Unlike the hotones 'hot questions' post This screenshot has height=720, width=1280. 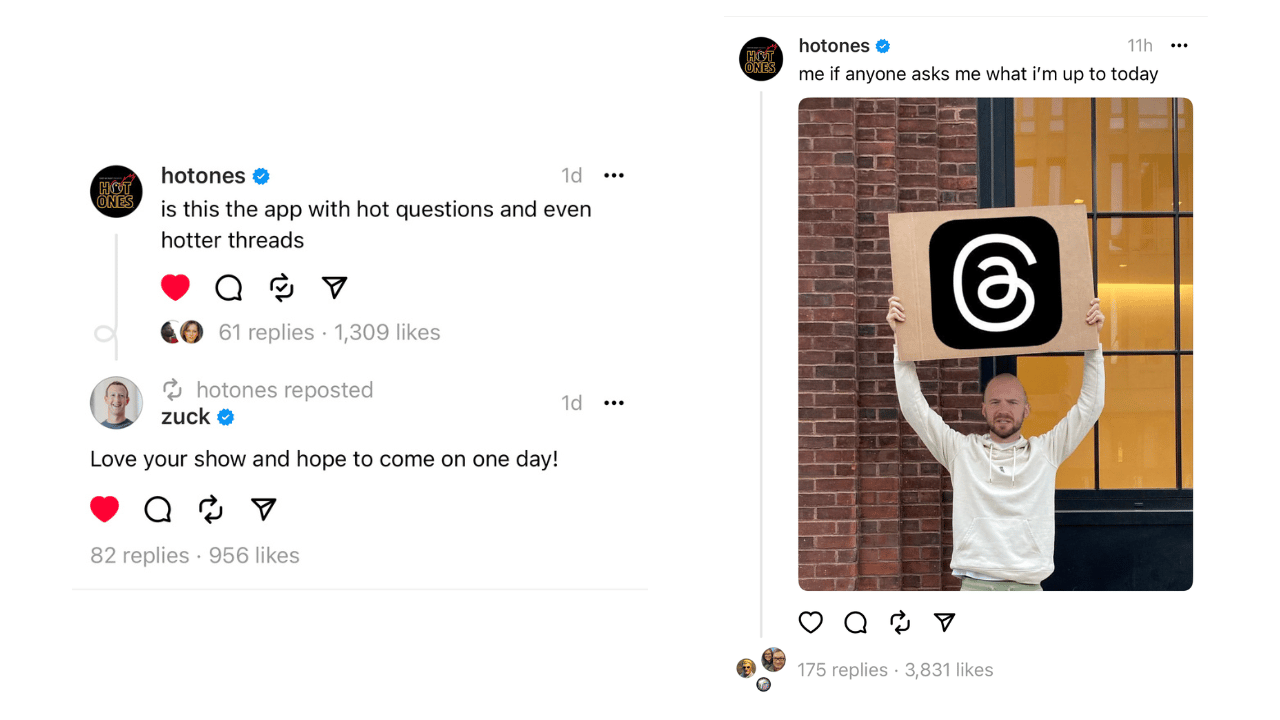tap(175, 288)
